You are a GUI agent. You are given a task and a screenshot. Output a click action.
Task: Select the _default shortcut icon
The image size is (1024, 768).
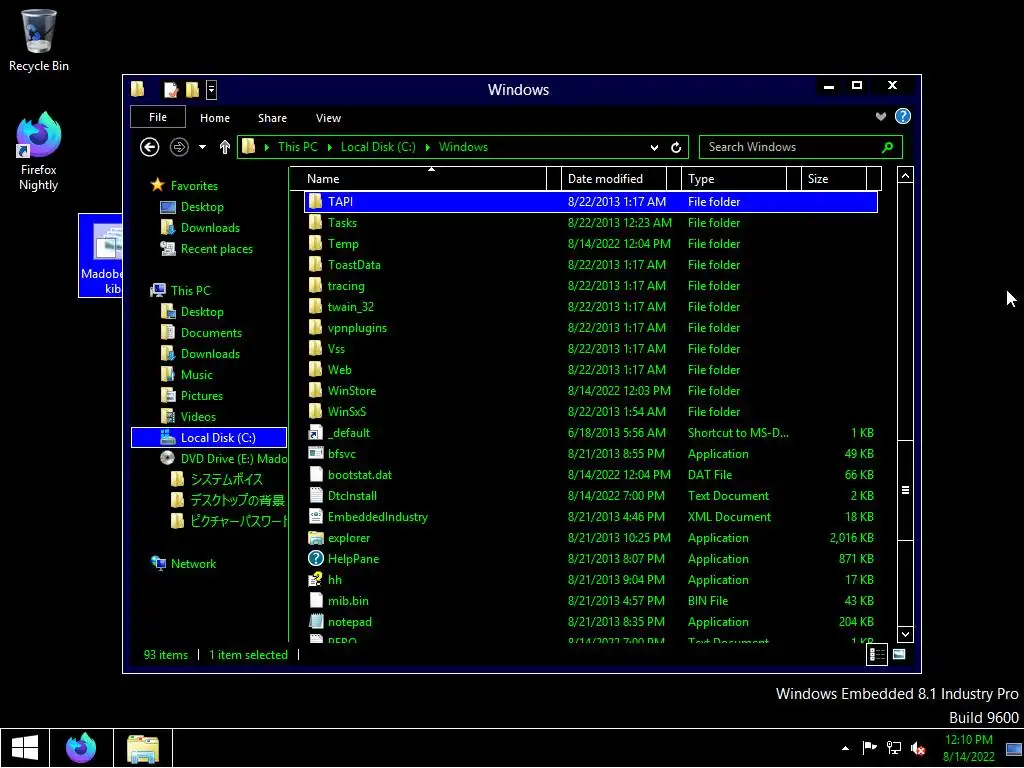click(316, 433)
